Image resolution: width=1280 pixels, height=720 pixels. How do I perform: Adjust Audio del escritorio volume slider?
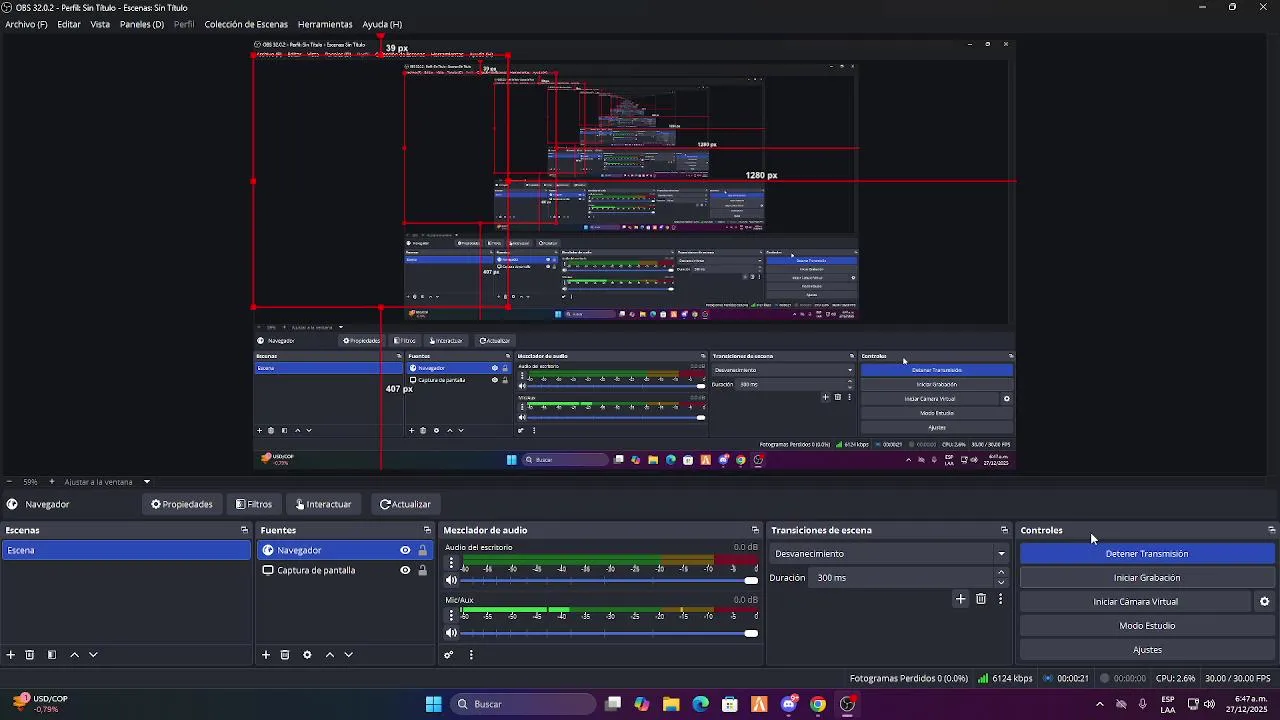pos(609,580)
